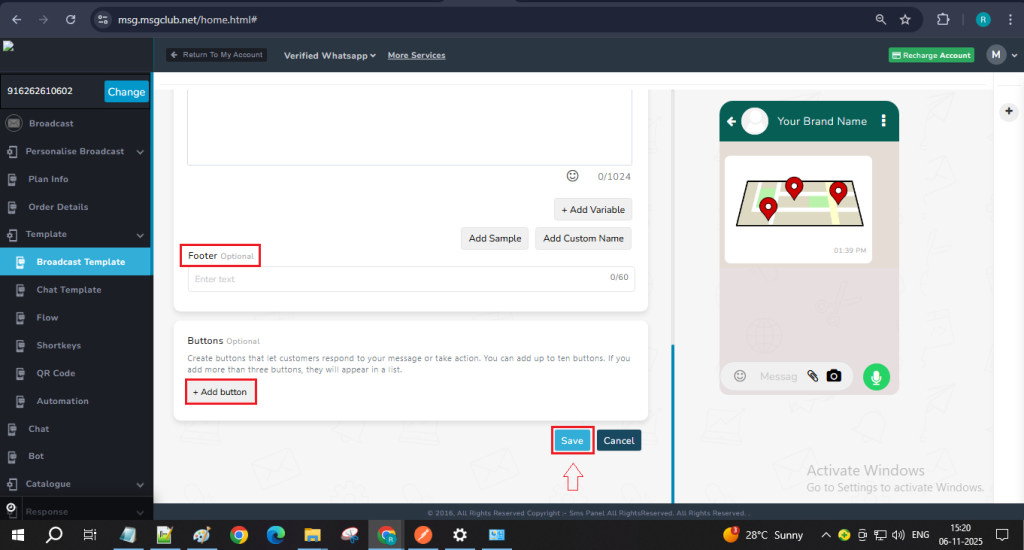Image resolution: width=1024 pixels, height=550 pixels.
Task: Open Windows taskbar search
Action: [x=55, y=535]
